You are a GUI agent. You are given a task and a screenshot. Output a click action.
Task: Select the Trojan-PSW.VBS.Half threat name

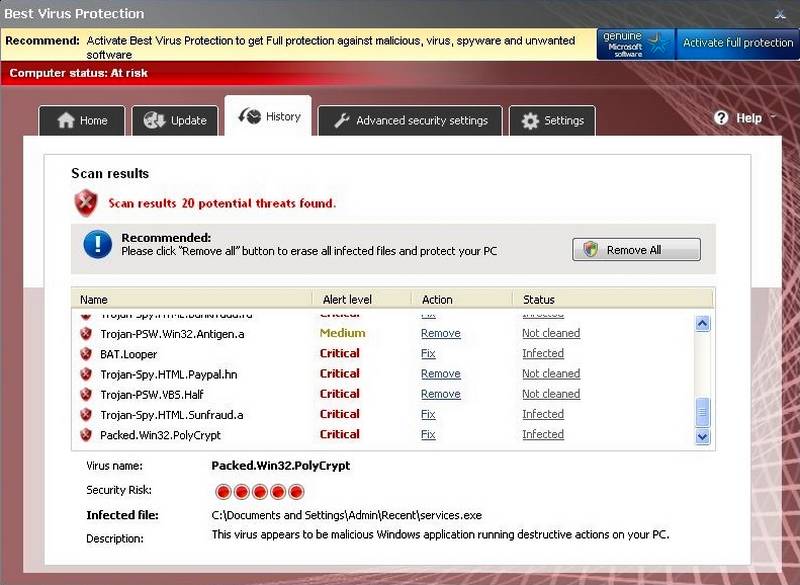point(152,395)
